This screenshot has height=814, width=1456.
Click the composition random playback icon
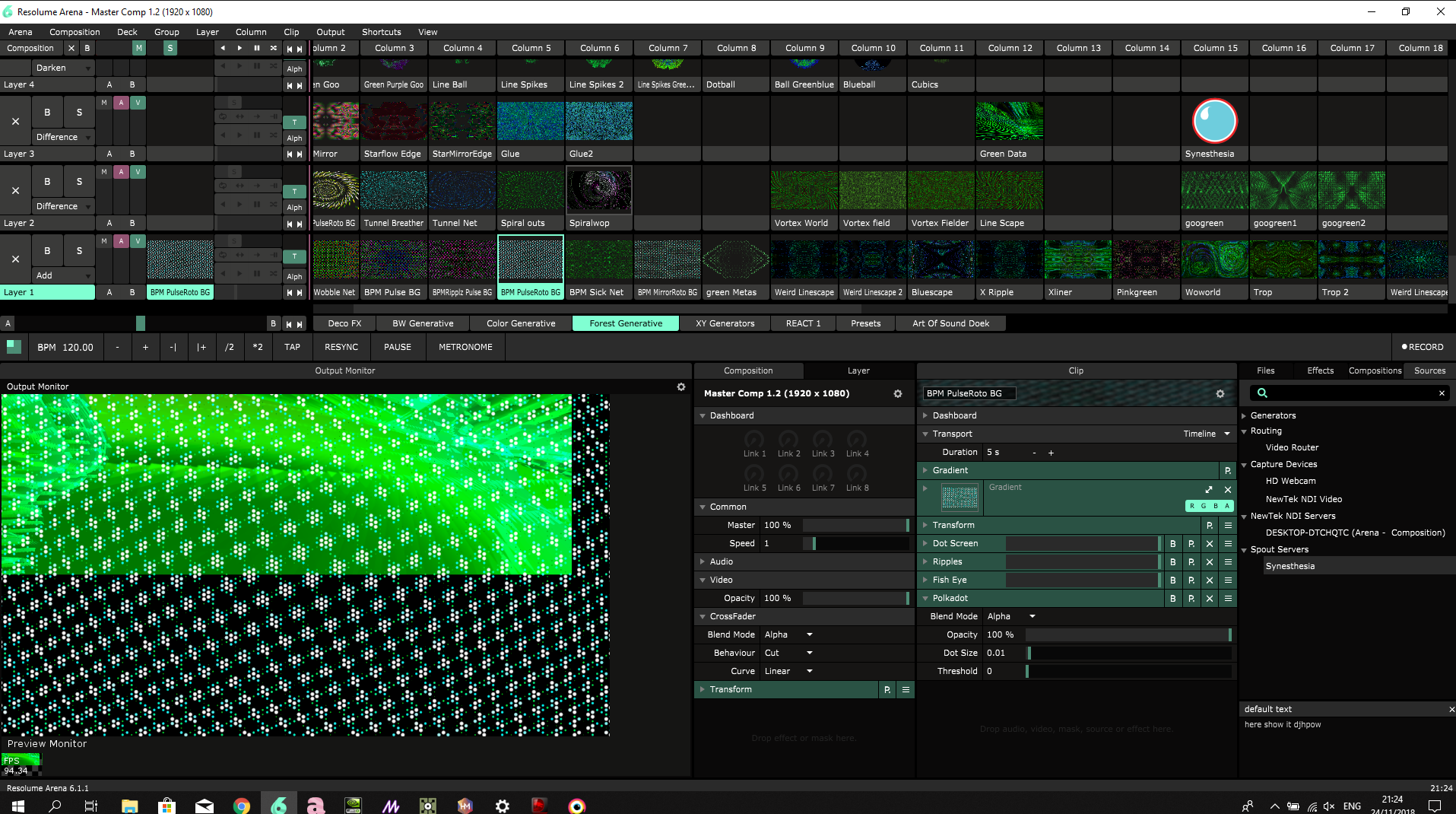coord(274,48)
